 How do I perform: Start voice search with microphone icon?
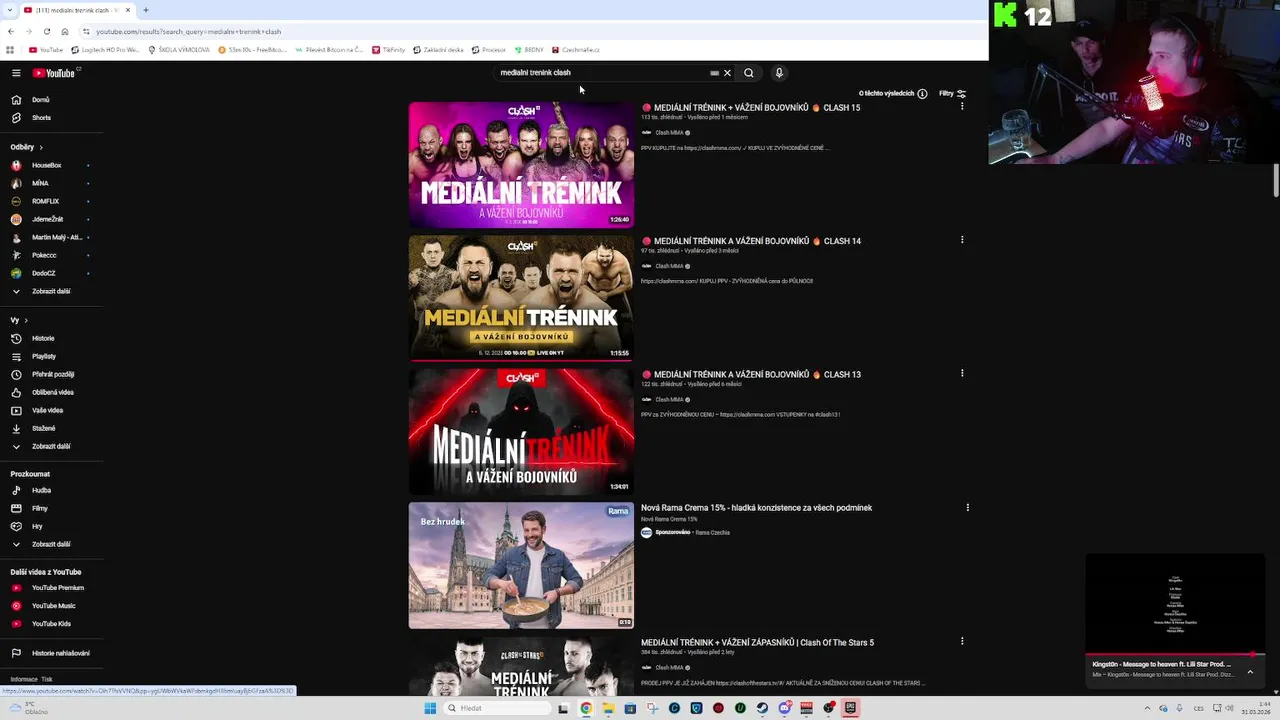(x=779, y=73)
